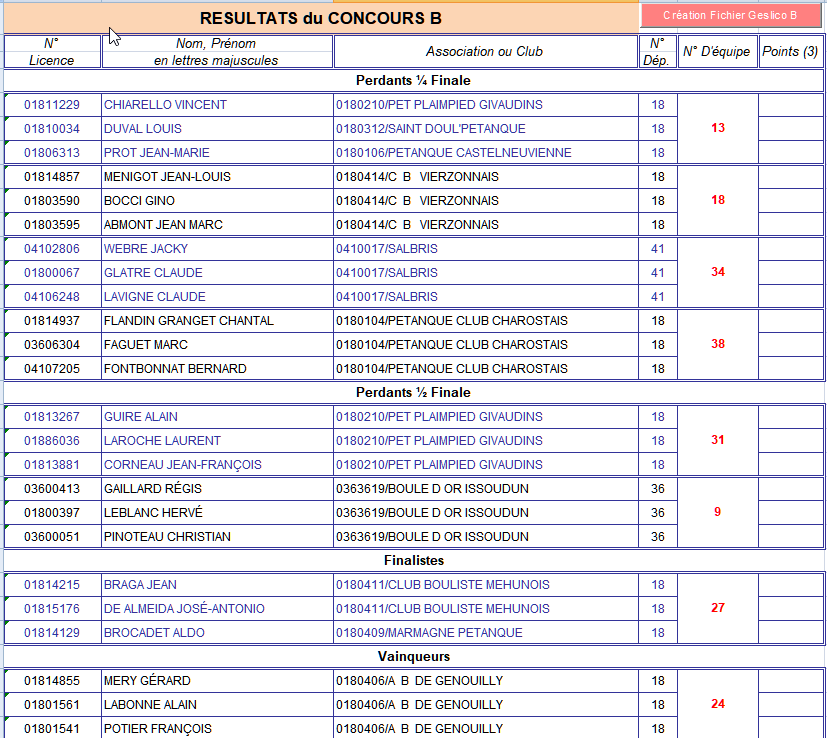Click the N° Licence column header

51,52
